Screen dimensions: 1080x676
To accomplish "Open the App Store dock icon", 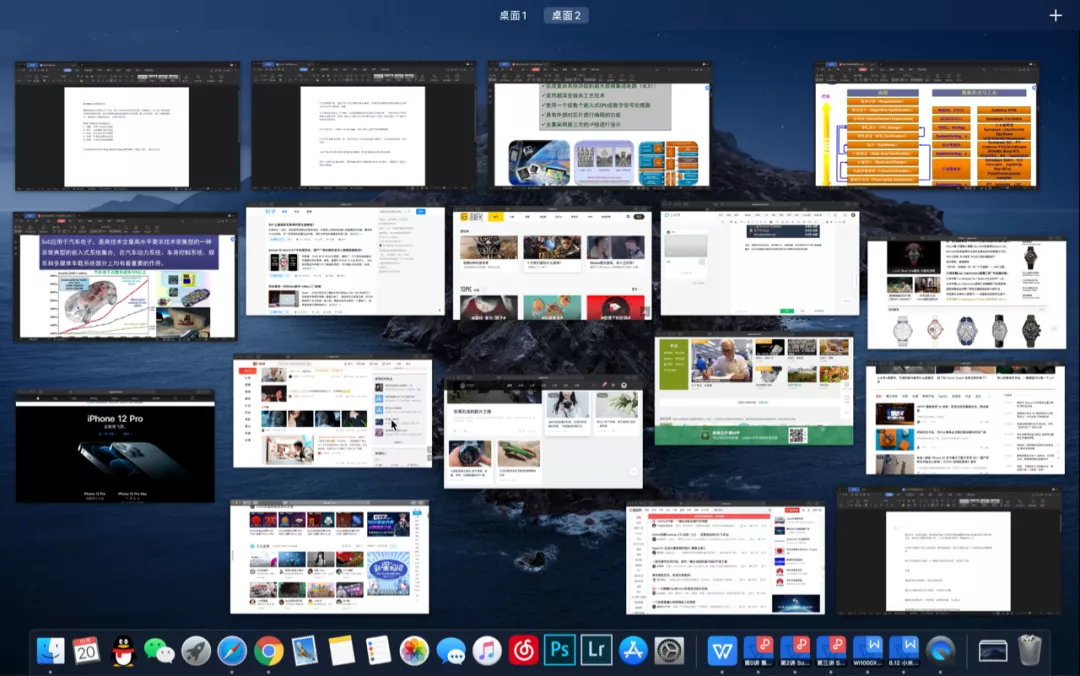I will tap(632, 650).
